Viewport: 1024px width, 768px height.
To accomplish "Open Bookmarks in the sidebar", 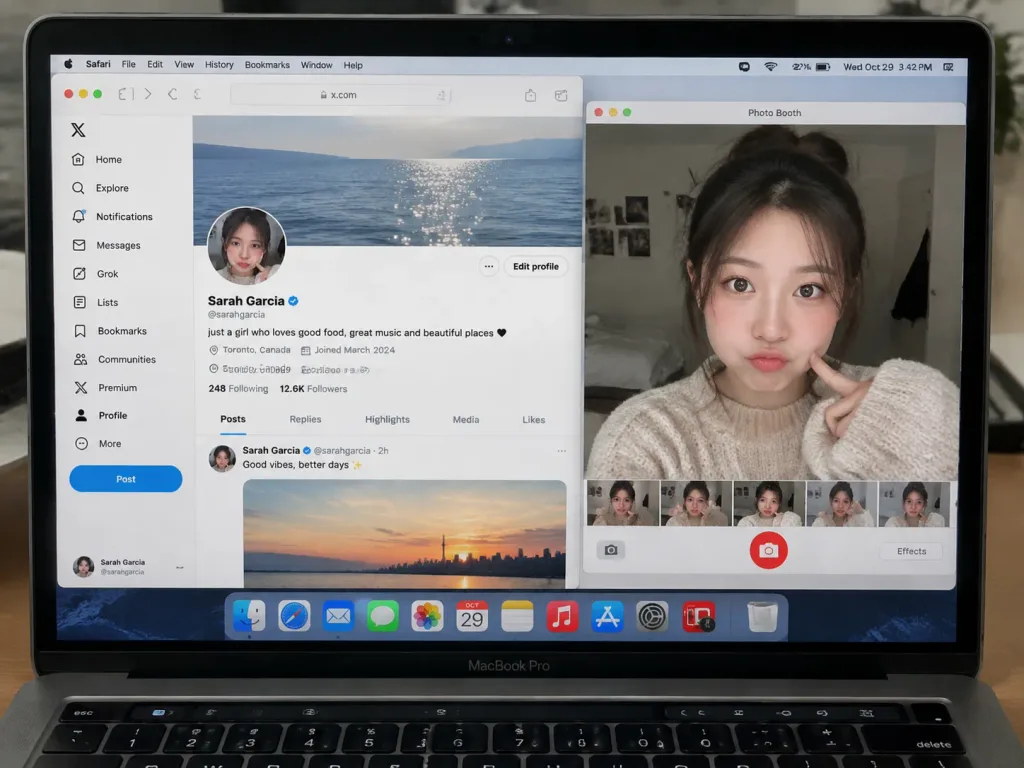I will point(109,331).
